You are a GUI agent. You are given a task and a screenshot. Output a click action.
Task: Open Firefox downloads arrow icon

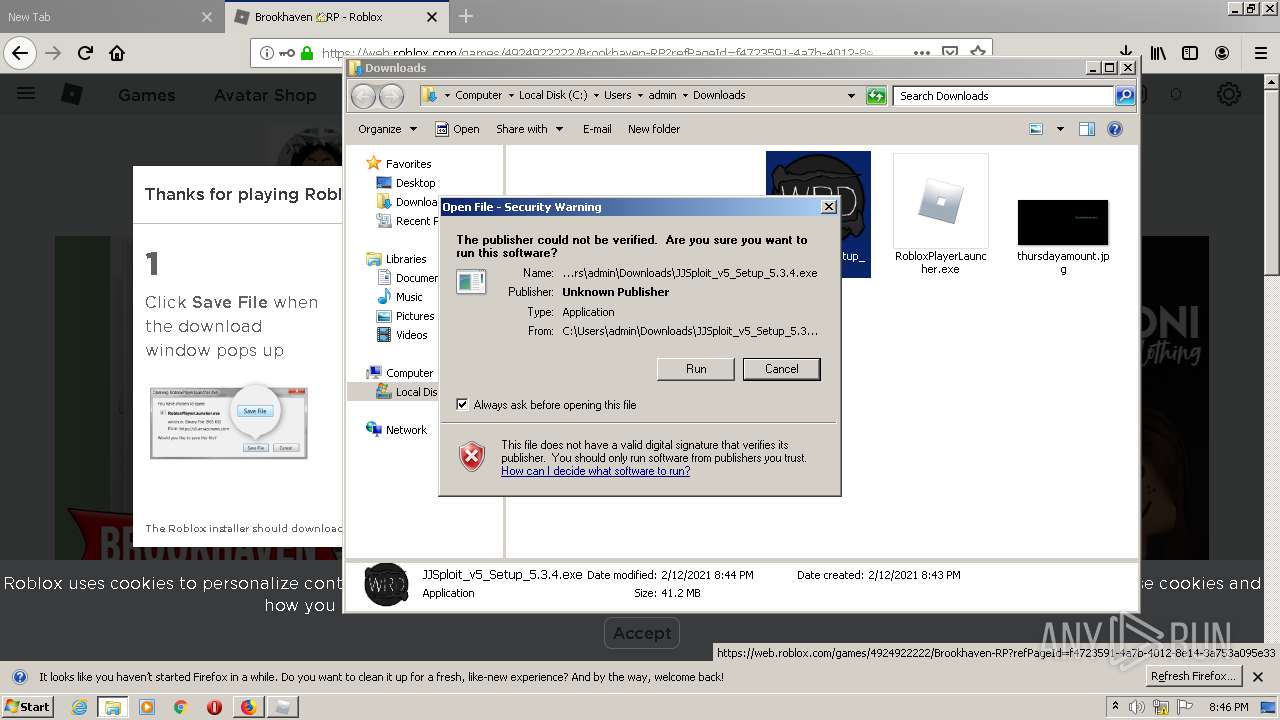pyautogui.click(x=1125, y=53)
